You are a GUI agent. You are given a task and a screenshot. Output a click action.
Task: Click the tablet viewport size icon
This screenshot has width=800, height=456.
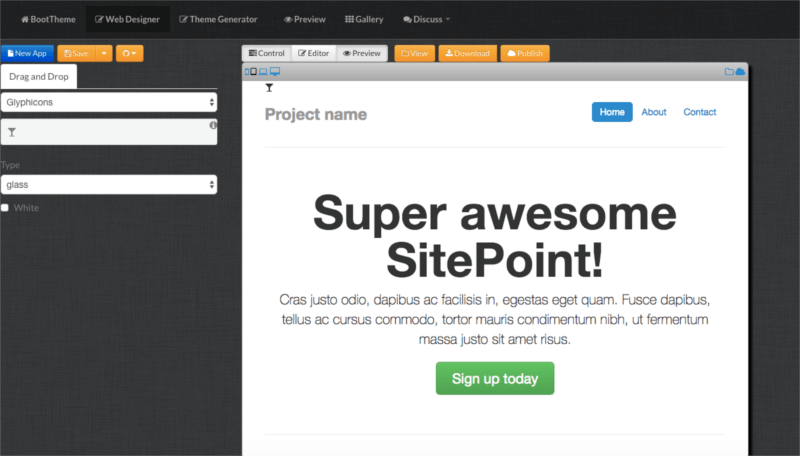(x=254, y=72)
